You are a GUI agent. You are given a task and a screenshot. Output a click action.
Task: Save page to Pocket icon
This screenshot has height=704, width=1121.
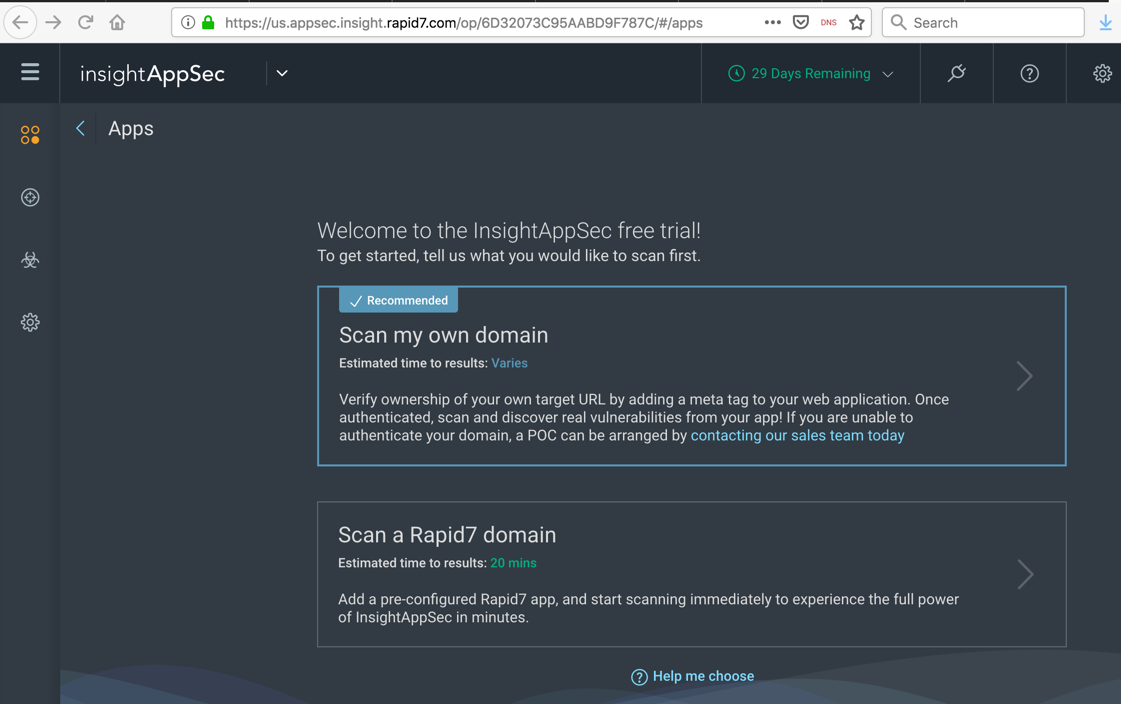click(801, 23)
